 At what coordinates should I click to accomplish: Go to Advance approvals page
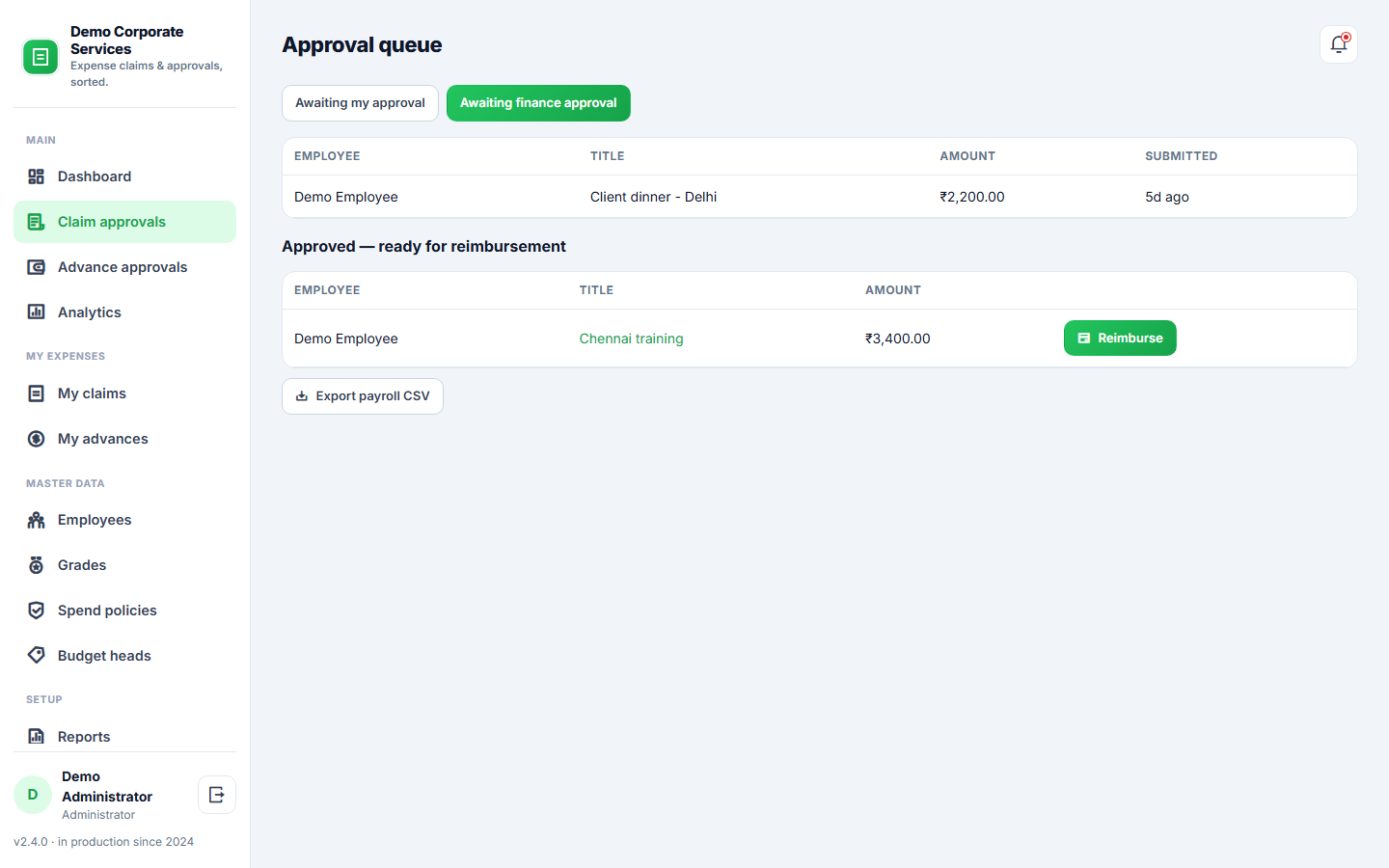[x=124, y=267]
